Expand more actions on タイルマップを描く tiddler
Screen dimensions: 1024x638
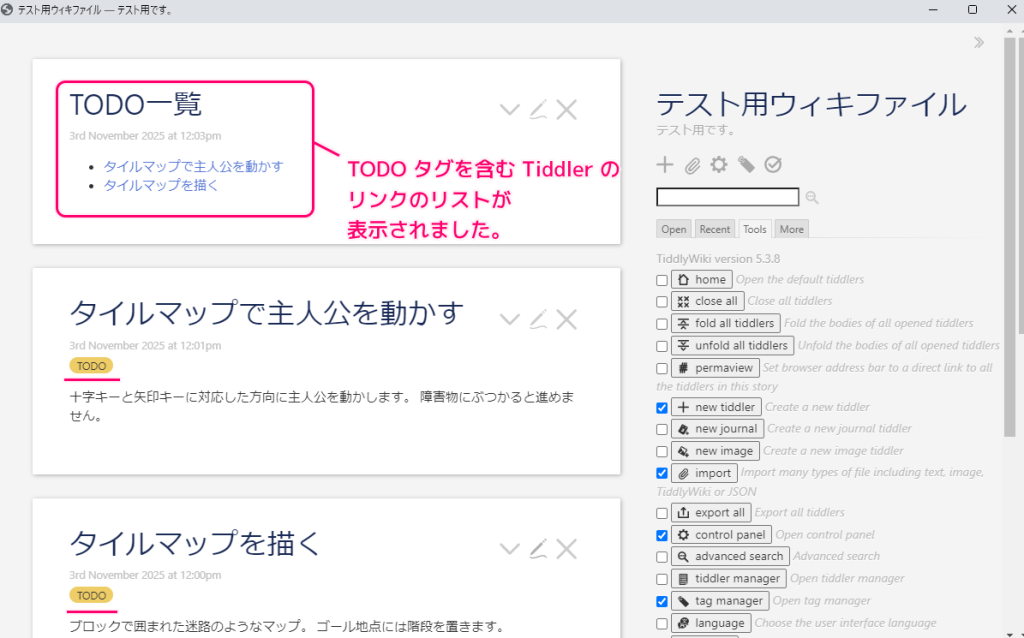point(509,549)
